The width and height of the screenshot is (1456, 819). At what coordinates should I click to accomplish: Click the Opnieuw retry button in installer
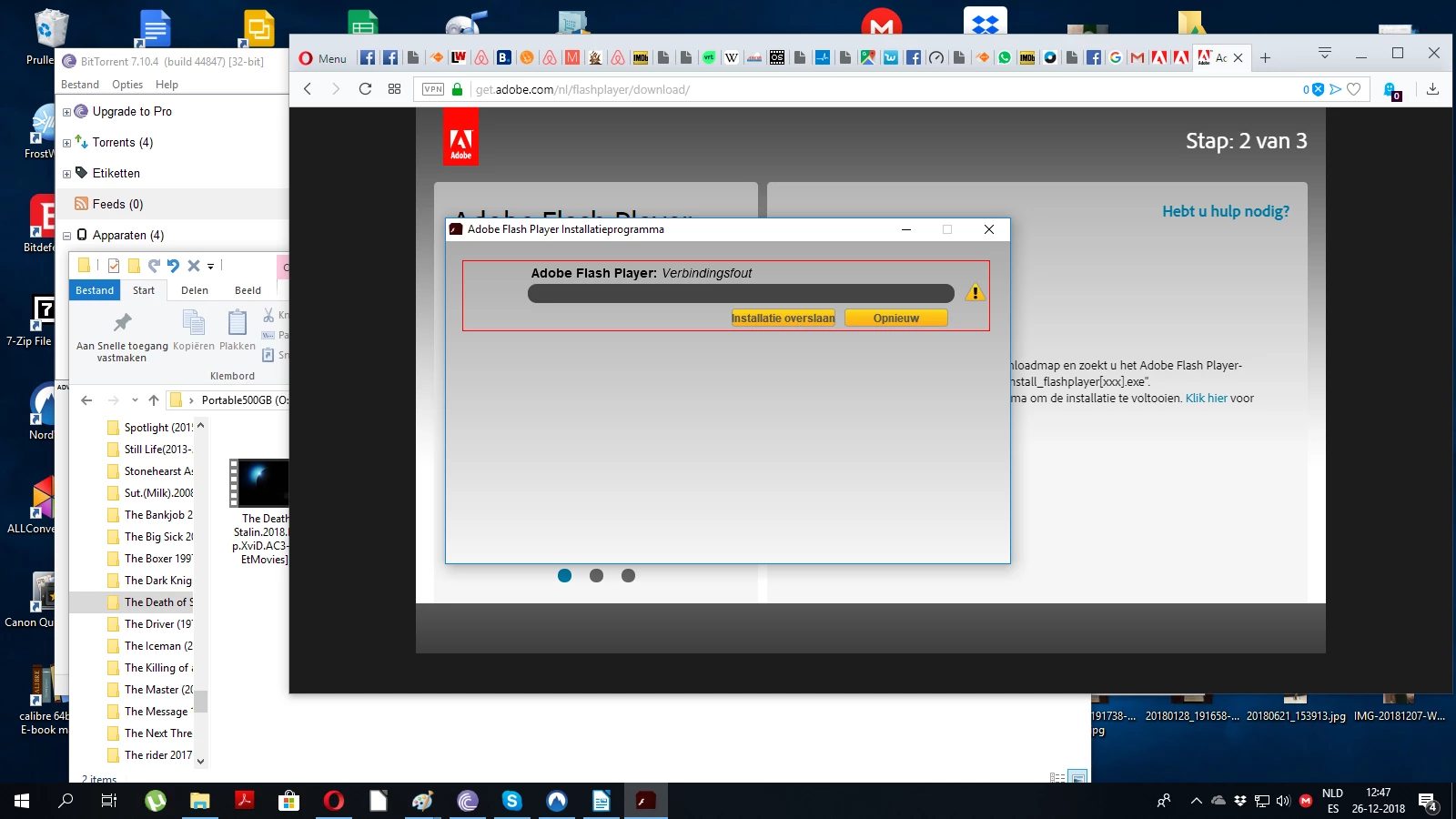tap(896, 318)
